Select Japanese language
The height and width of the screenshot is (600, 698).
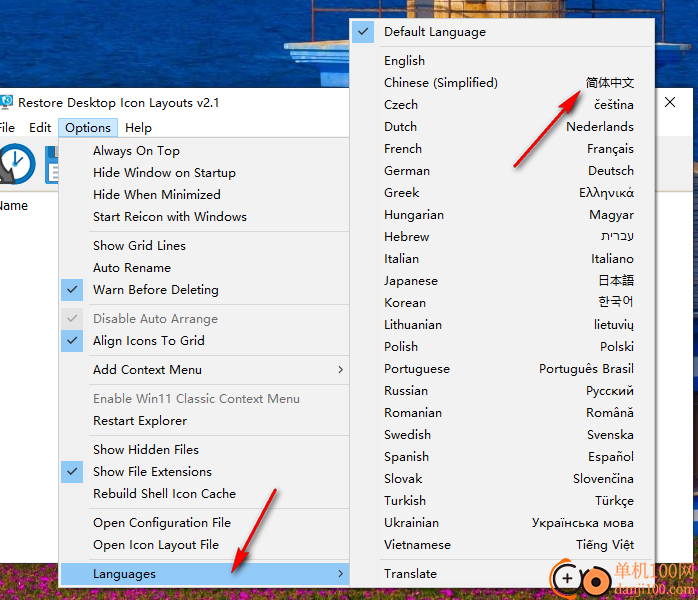point(502,281)
